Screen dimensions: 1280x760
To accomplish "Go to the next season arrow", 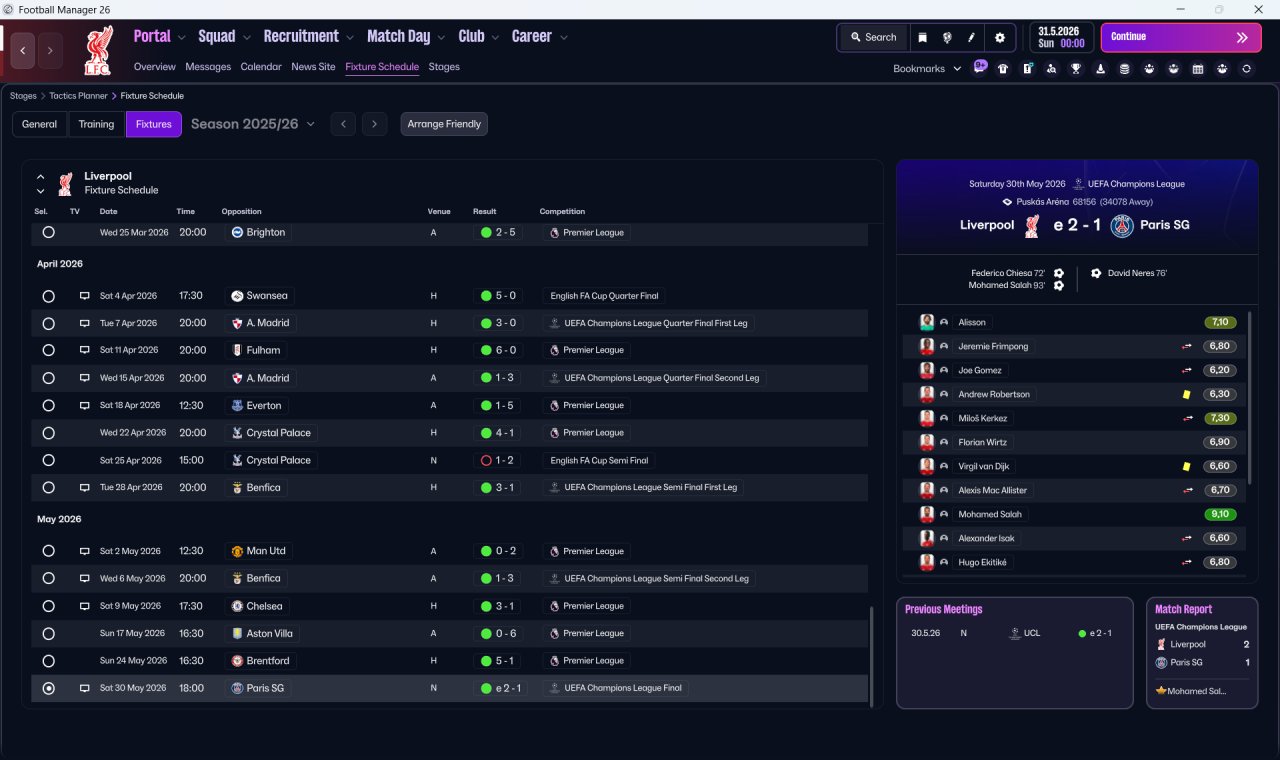I will (x=374, y=124).
